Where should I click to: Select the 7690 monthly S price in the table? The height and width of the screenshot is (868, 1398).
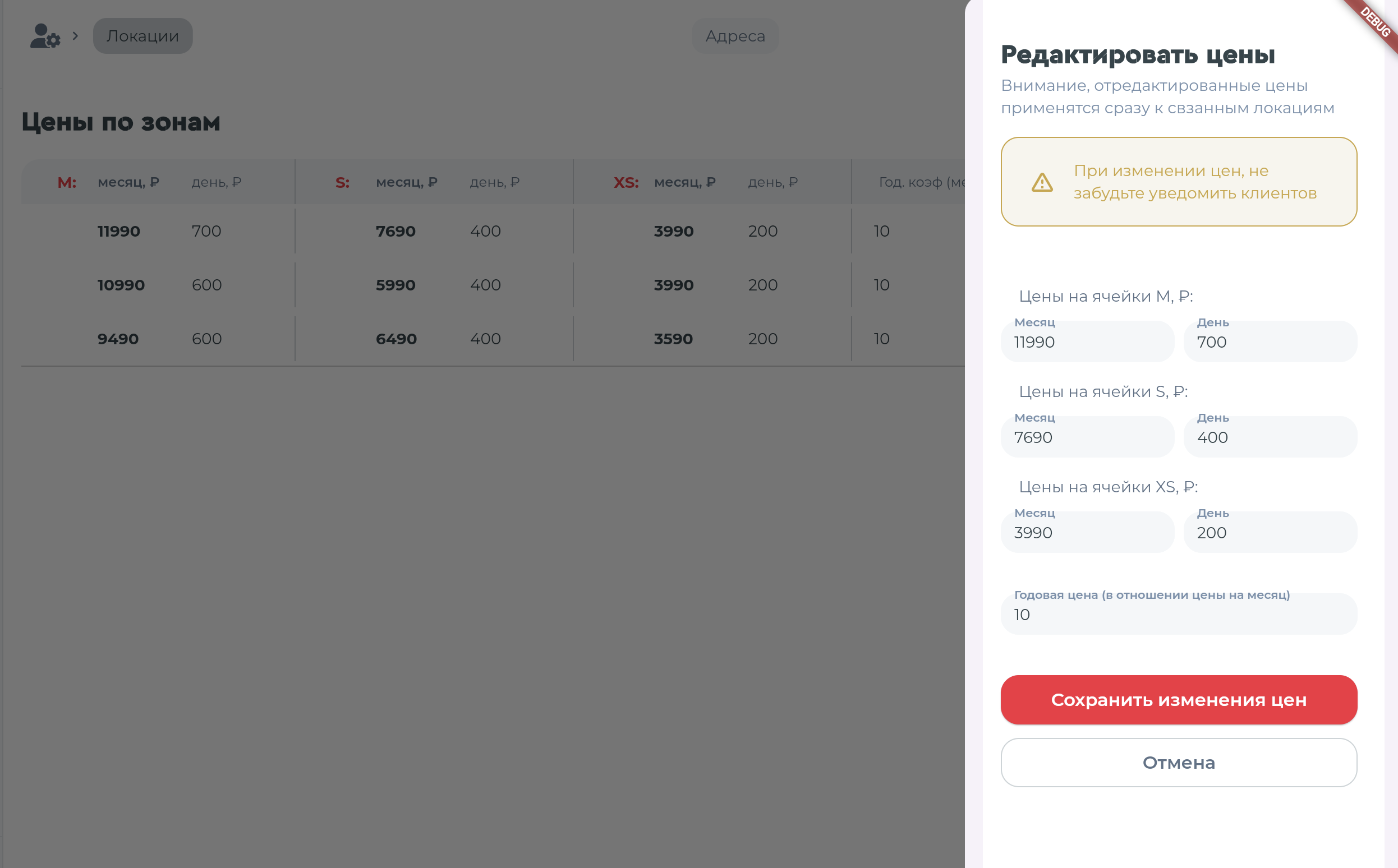pyautogui.click(x=396, y=231)
